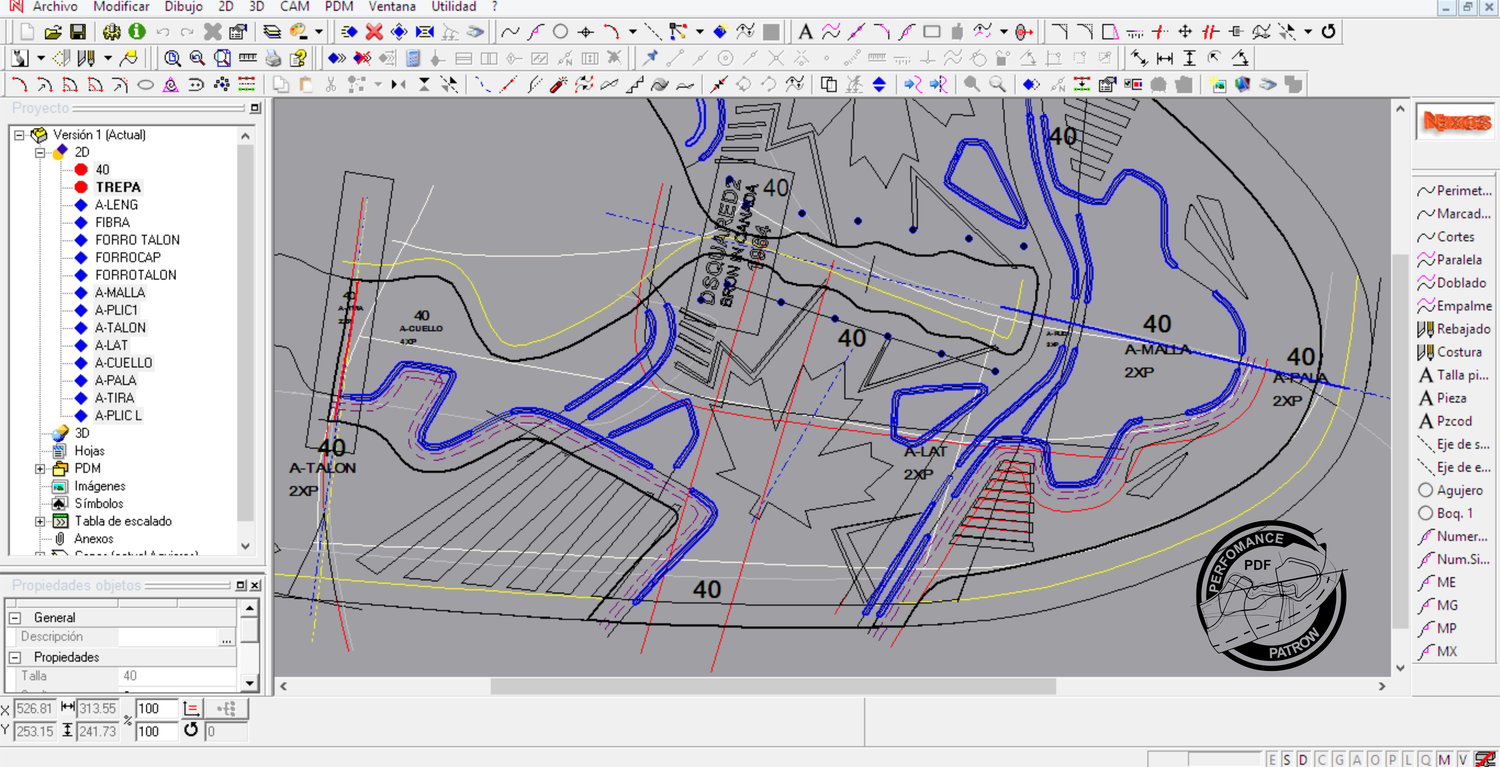Open the color palette tool
Image resolution: width=1500 pixels, height=767 pixels.
pyautogui.click(x=298, y=32)
